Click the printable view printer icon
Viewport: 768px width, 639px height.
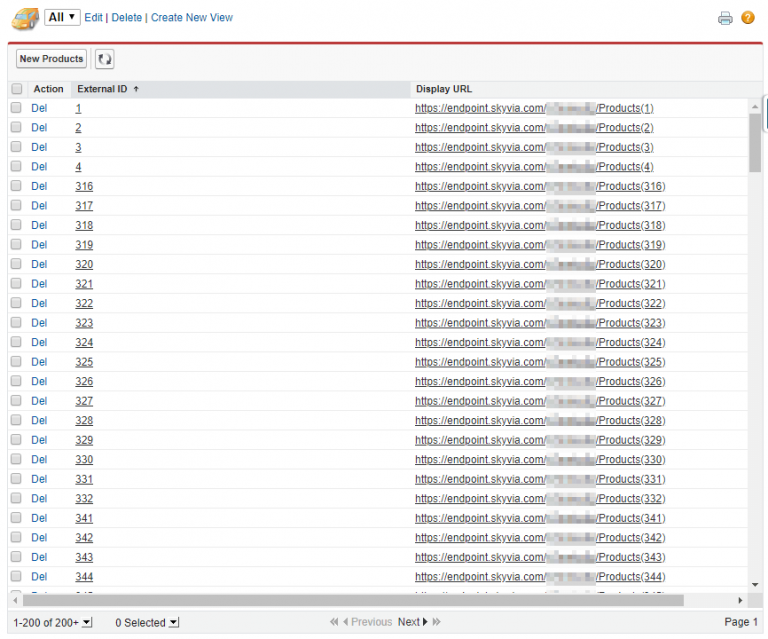click(x=725, y=18)
